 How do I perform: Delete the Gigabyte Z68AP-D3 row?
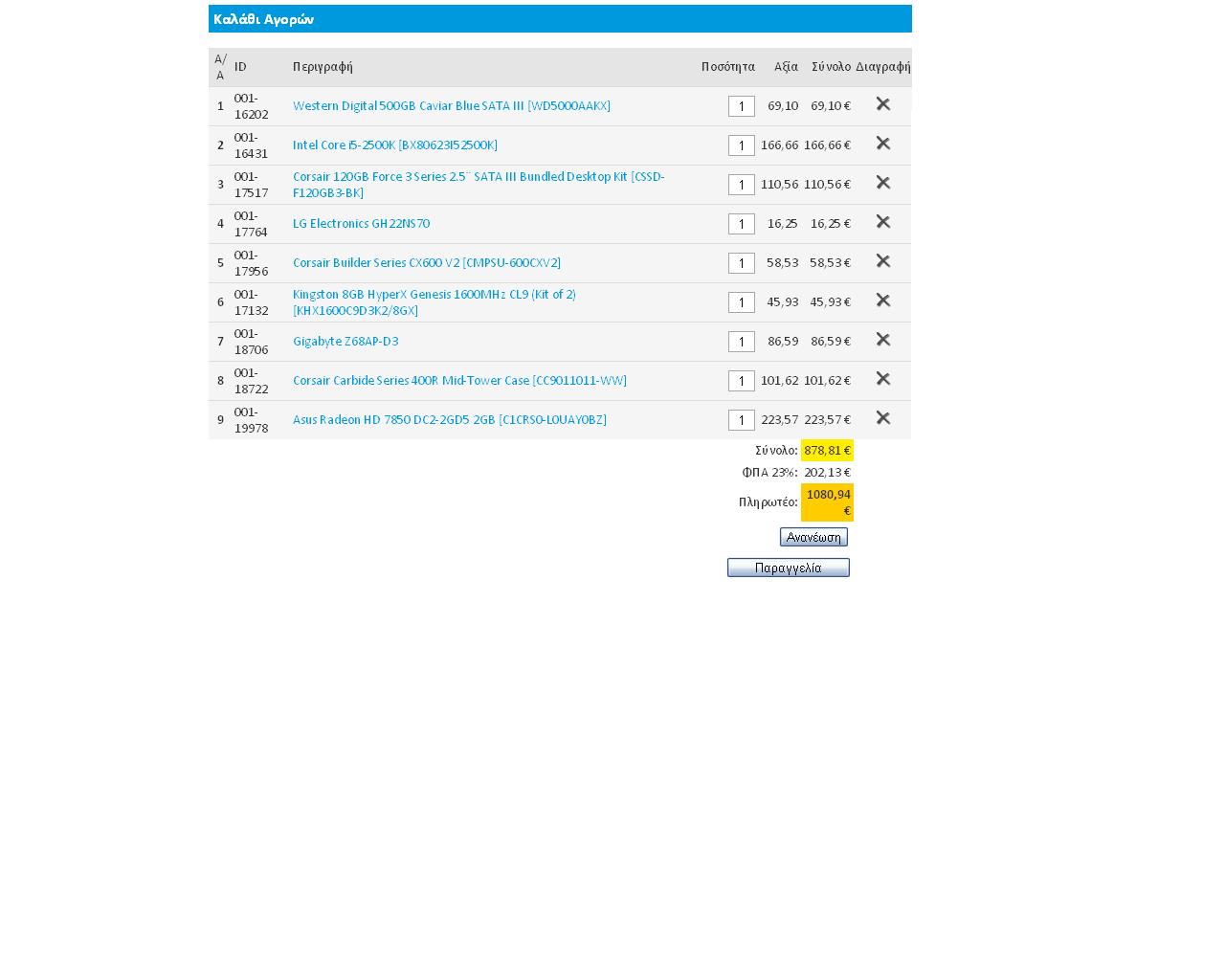883,340
